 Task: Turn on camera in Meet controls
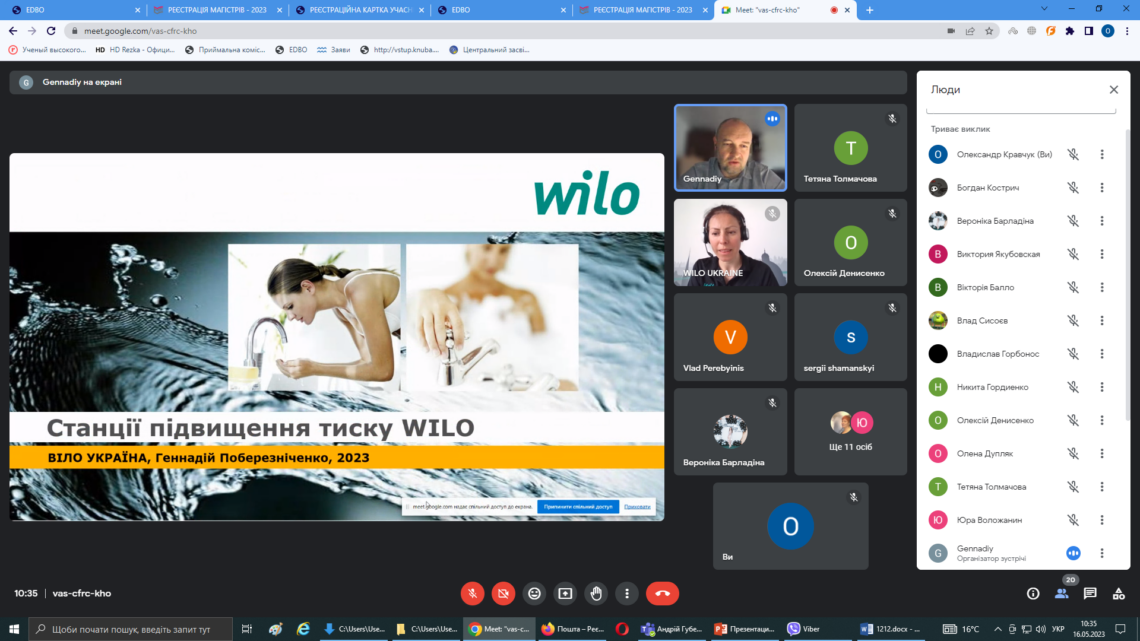tap(503, 594)
